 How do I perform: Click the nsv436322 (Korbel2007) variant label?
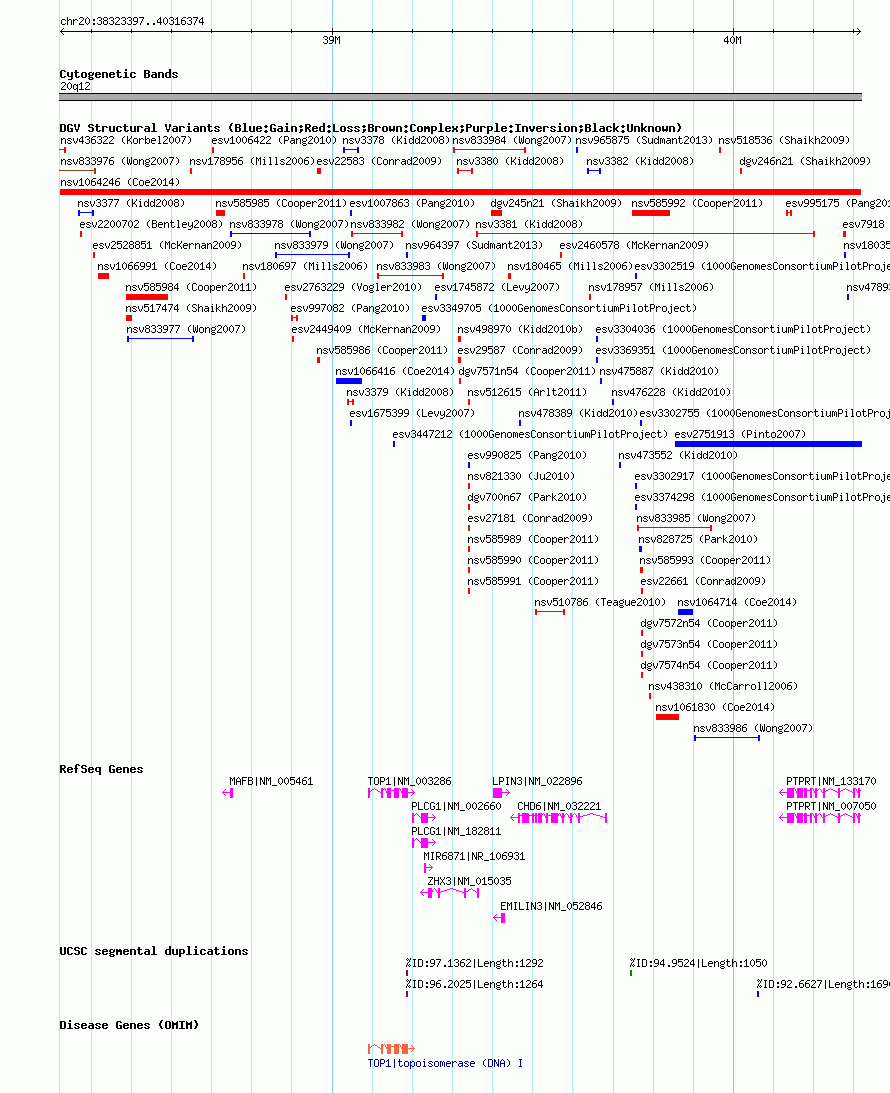tap(126, 140)
